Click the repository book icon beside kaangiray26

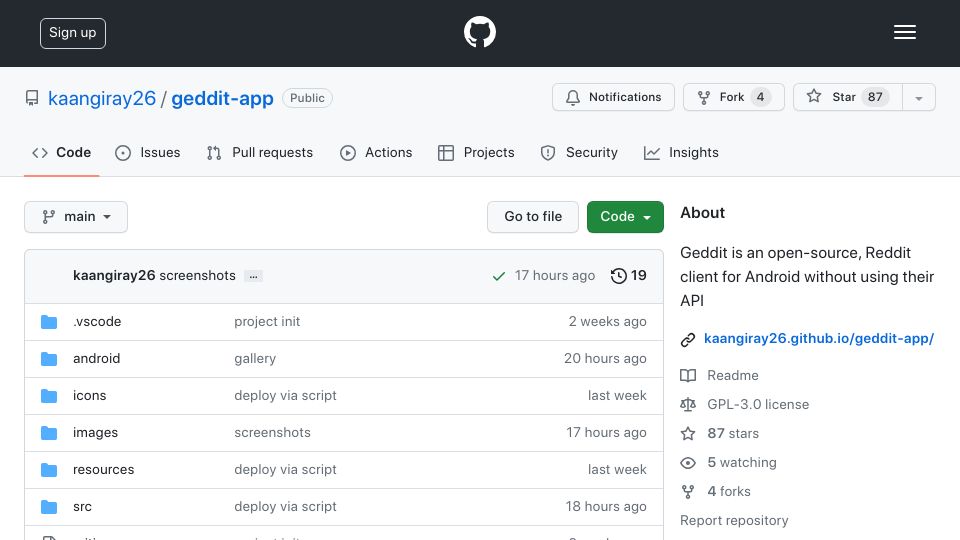32,98
